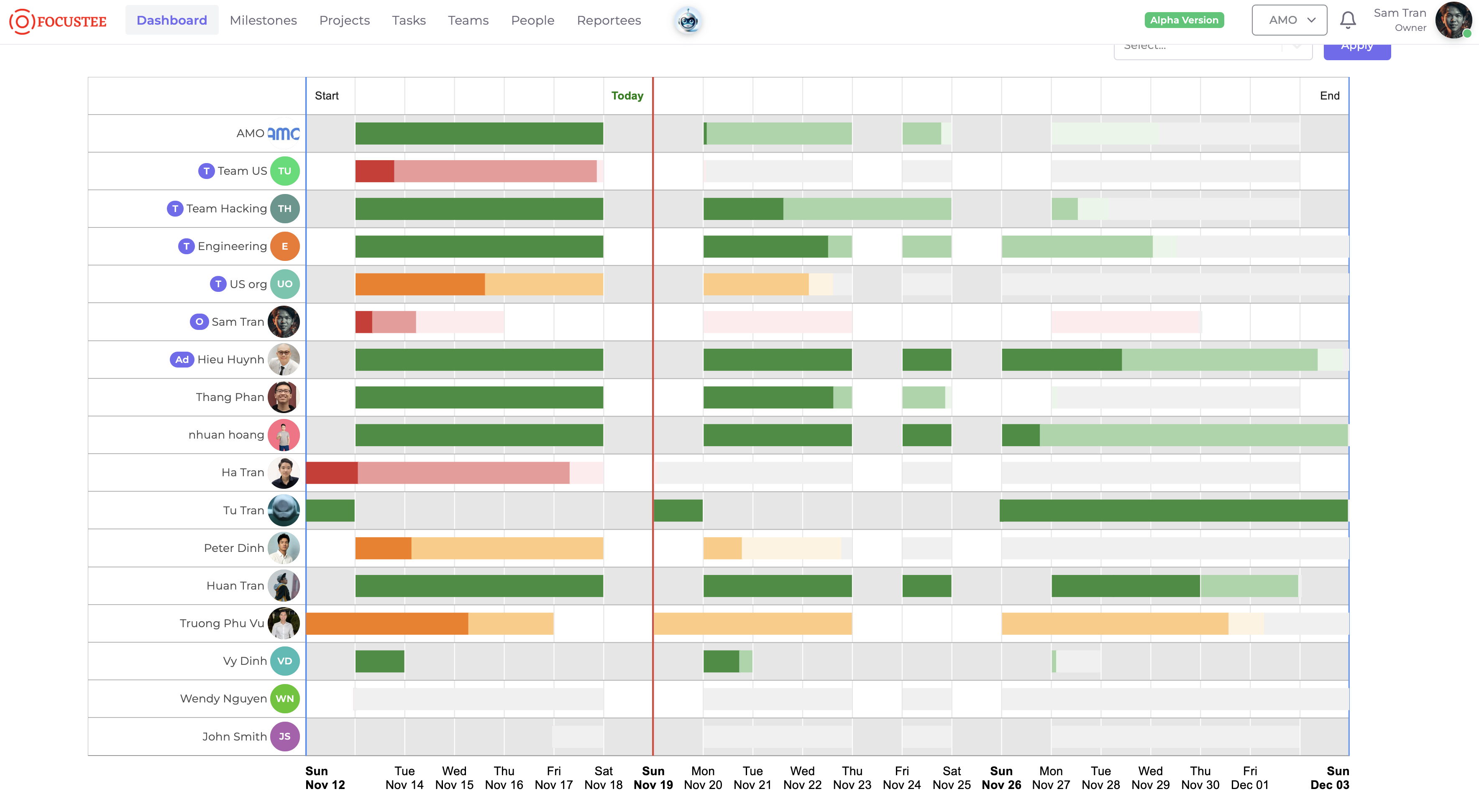
Task: Click the Alpha Version badge
Action: tap(1184, 20)
